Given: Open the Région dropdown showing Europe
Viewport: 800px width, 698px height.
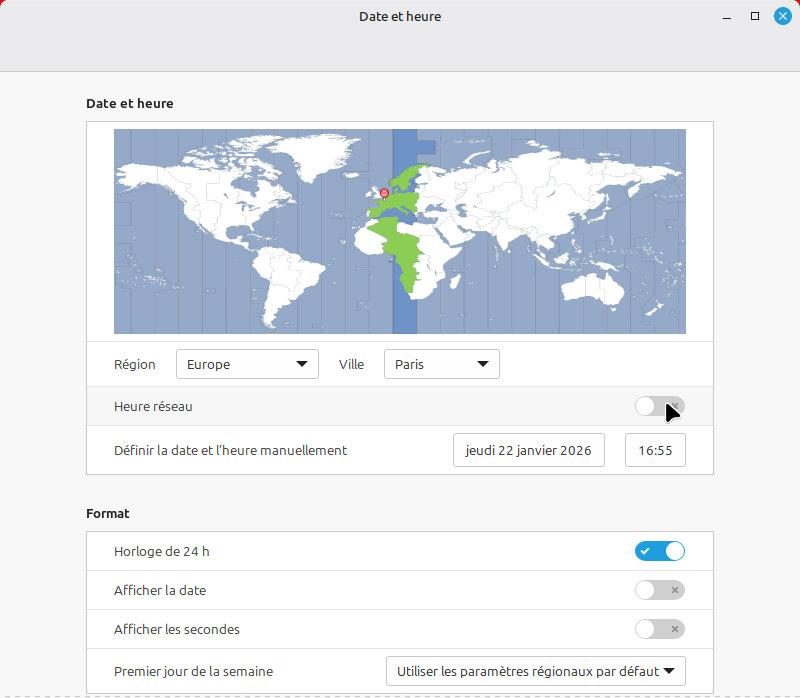Looking at the screenshot, I should pos(247,364).
